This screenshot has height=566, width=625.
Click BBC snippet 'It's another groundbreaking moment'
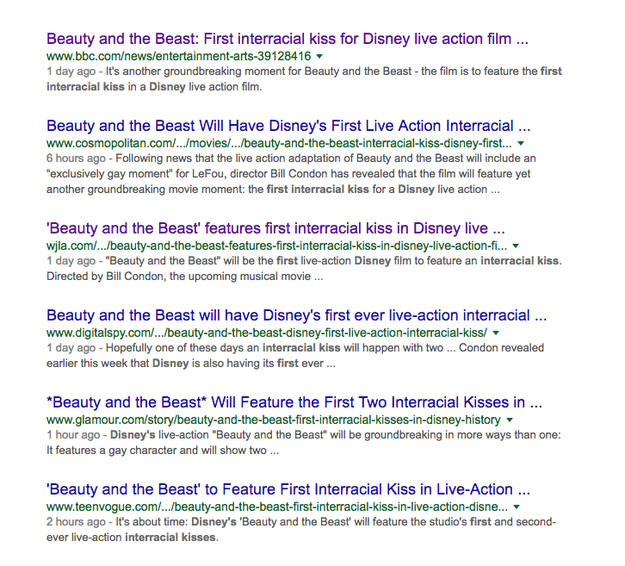[304, 79]
